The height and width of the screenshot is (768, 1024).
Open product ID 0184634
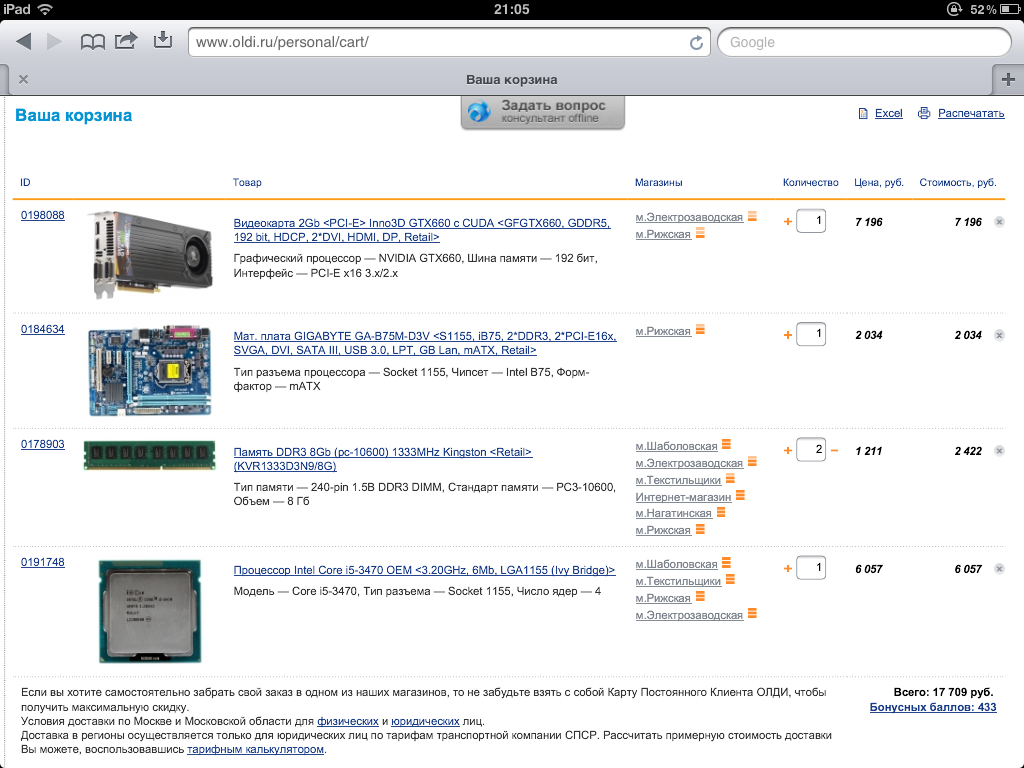42,329
